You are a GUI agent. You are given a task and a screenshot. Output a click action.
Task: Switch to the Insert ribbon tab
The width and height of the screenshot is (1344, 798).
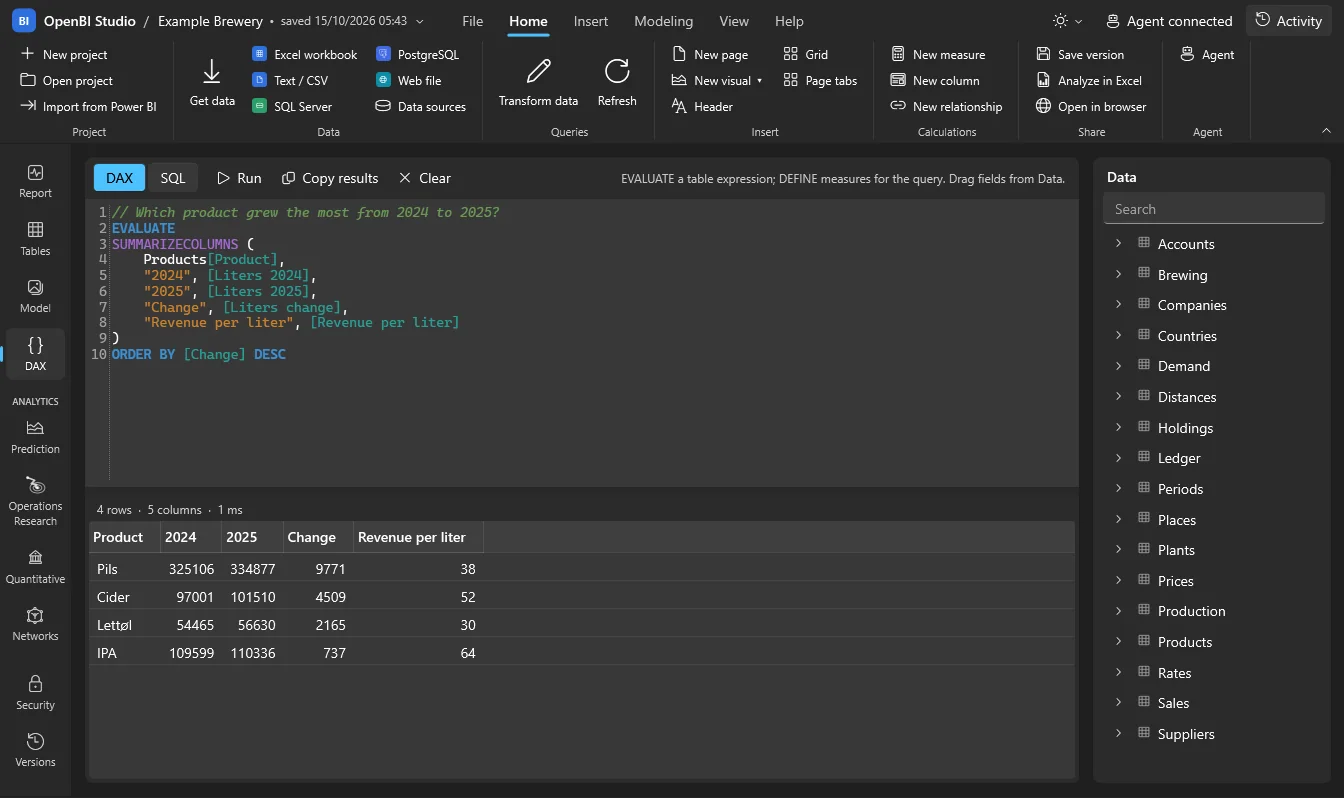click(x=591, y=21)
